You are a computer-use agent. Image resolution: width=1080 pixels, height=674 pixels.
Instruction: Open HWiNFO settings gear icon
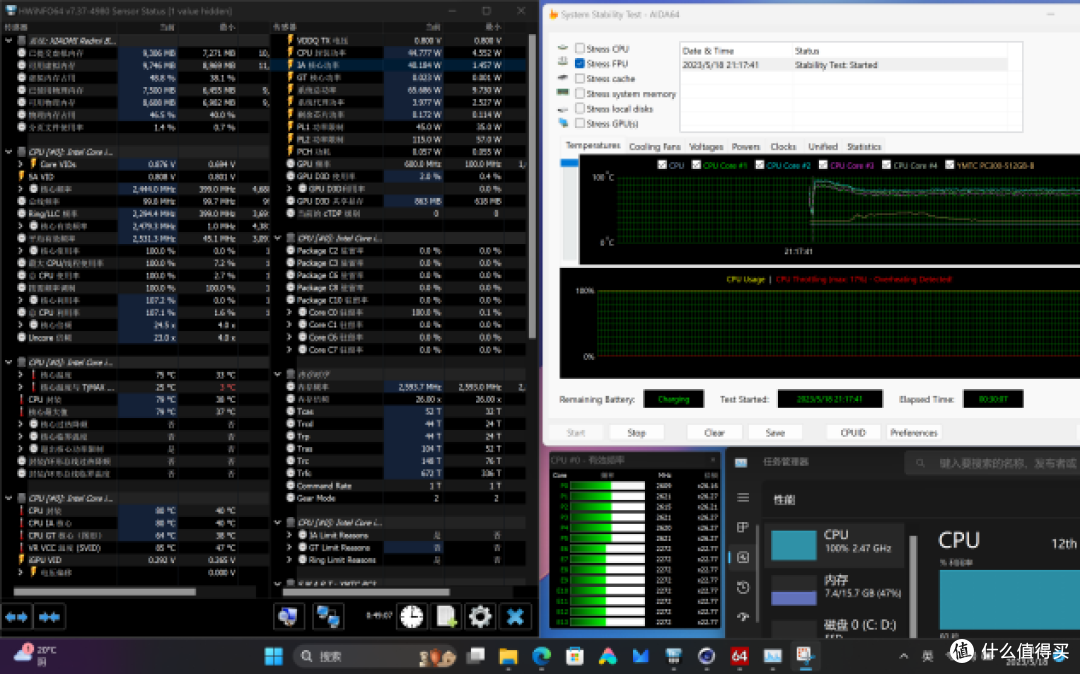point(480,617)
